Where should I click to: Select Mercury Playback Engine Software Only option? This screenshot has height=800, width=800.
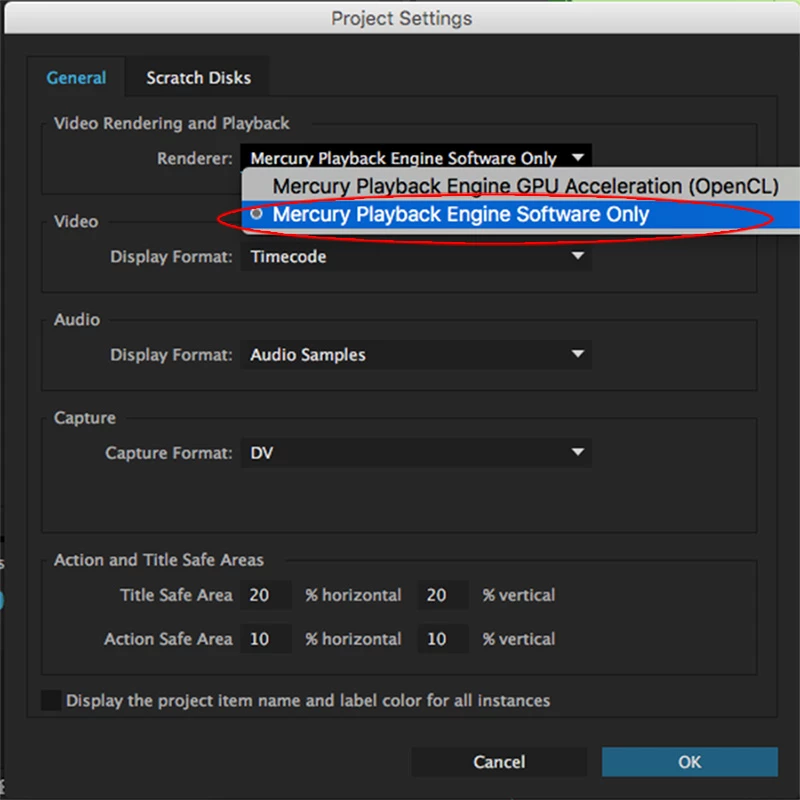pyautogui.click(x=520, y=214)
